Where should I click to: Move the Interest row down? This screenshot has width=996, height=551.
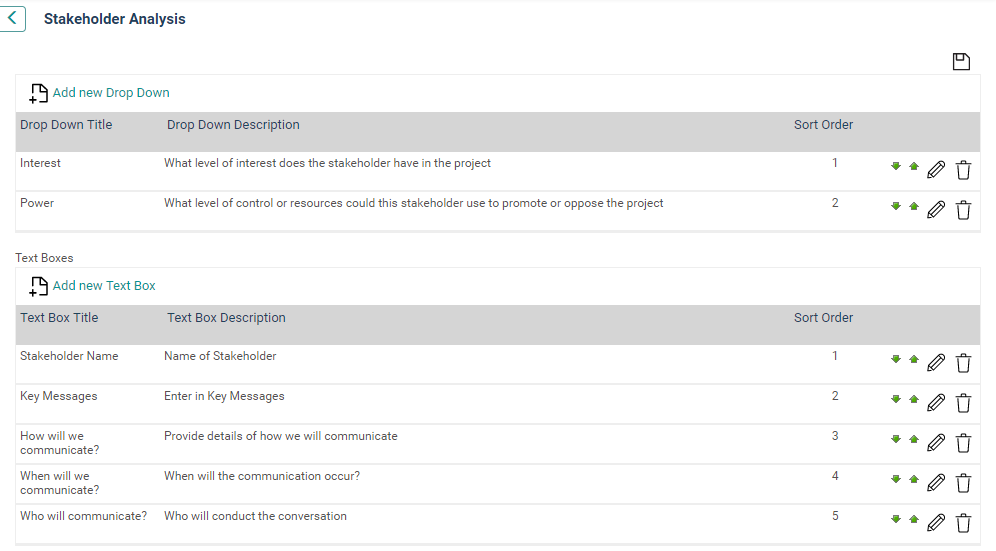[x=896, y=167]
